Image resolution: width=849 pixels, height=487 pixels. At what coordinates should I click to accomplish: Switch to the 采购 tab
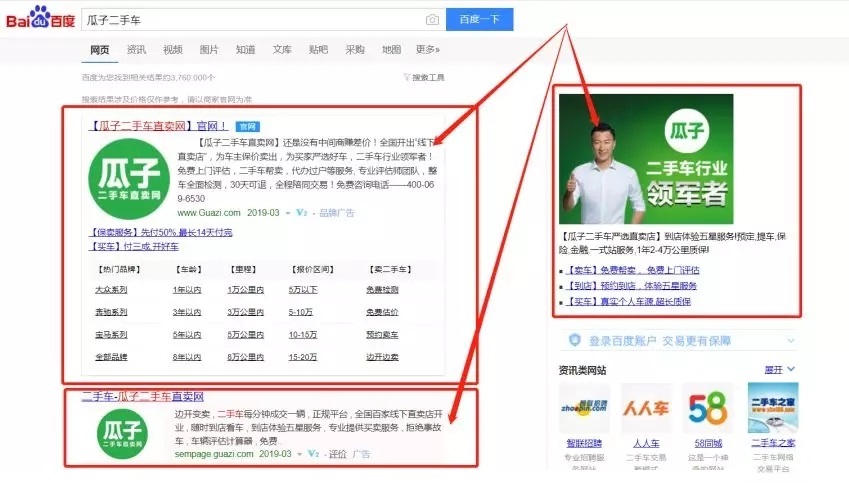point(355,50)
